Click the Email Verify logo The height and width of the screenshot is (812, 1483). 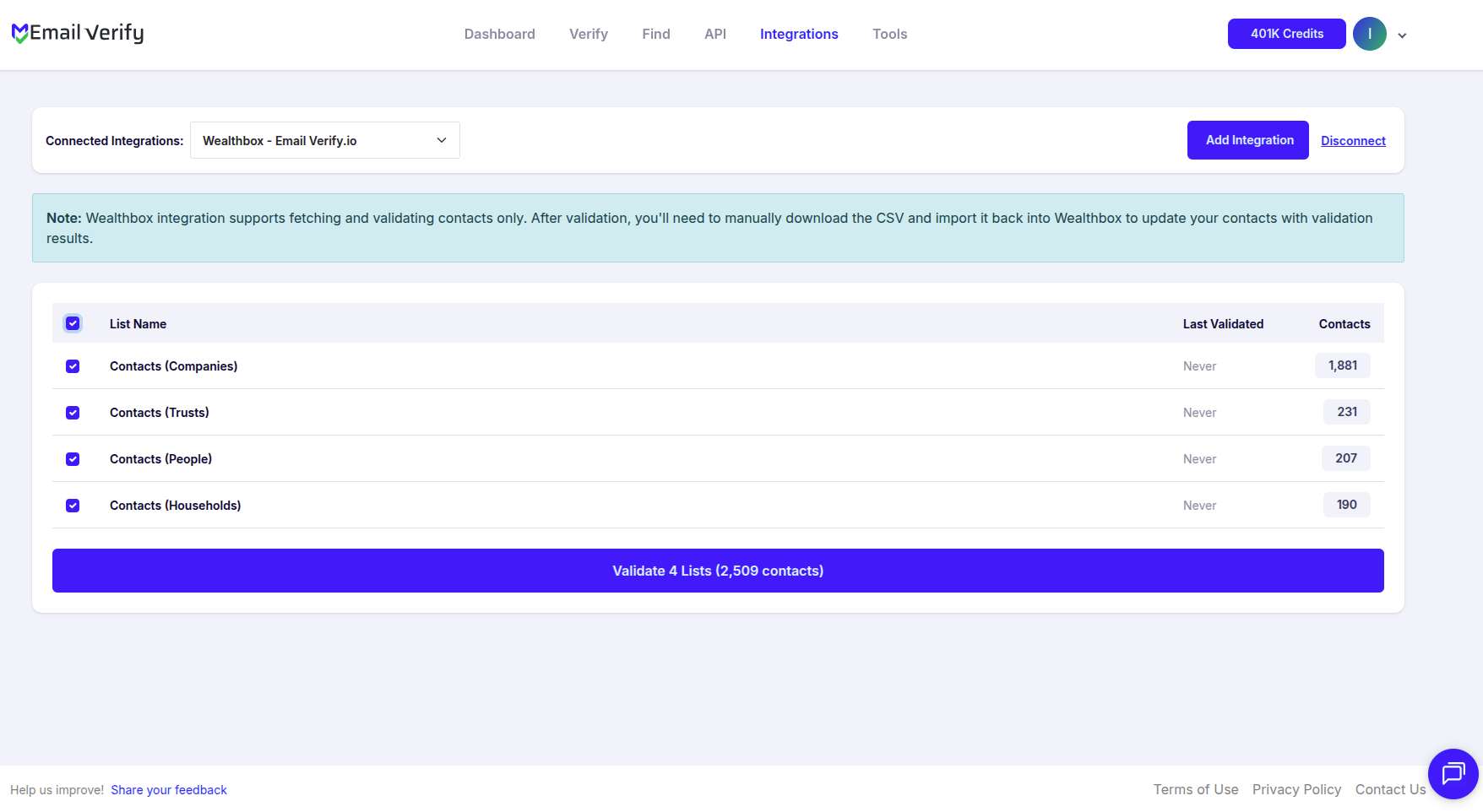point(78,33)
